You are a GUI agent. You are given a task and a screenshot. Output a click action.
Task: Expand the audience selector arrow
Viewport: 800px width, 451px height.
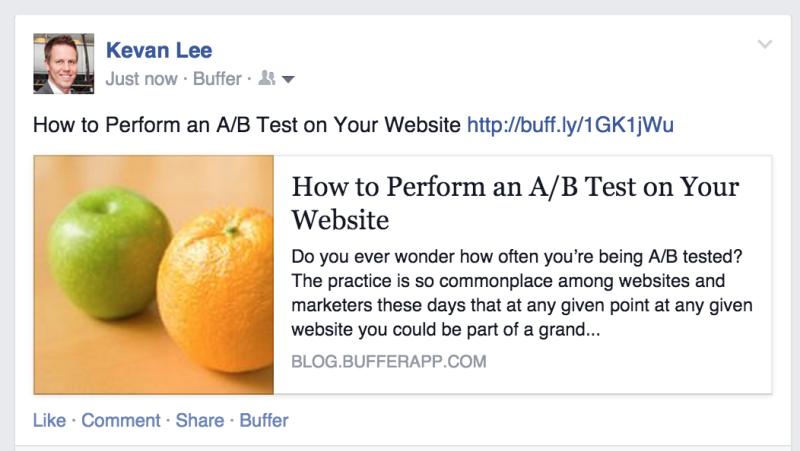click(288, 80)
